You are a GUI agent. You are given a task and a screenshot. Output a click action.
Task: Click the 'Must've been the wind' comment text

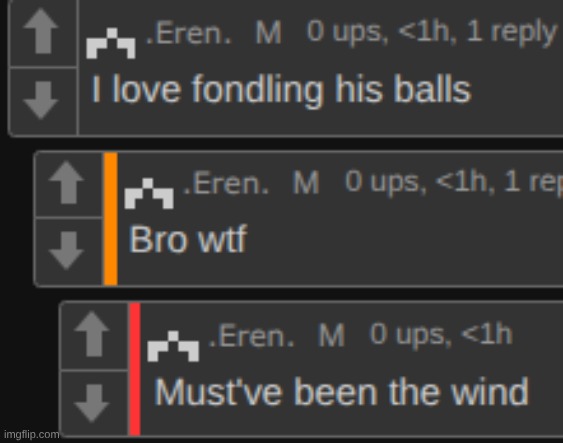(x=341, y=392)
